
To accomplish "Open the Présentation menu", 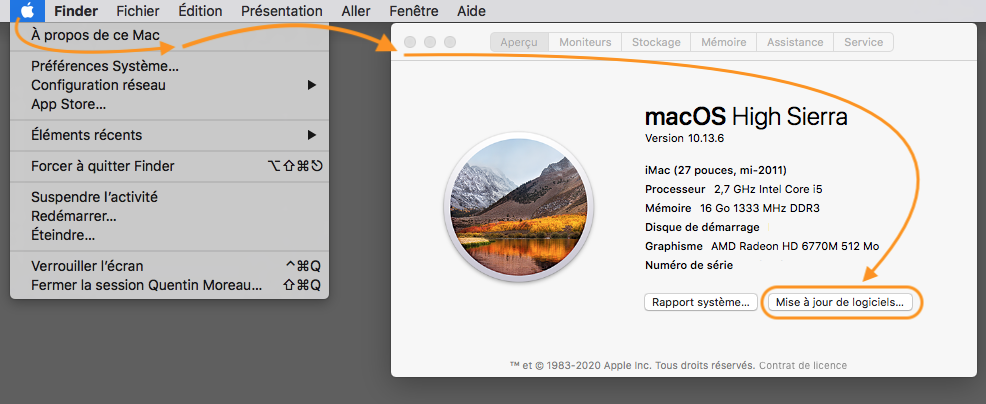I will point(282,11).
